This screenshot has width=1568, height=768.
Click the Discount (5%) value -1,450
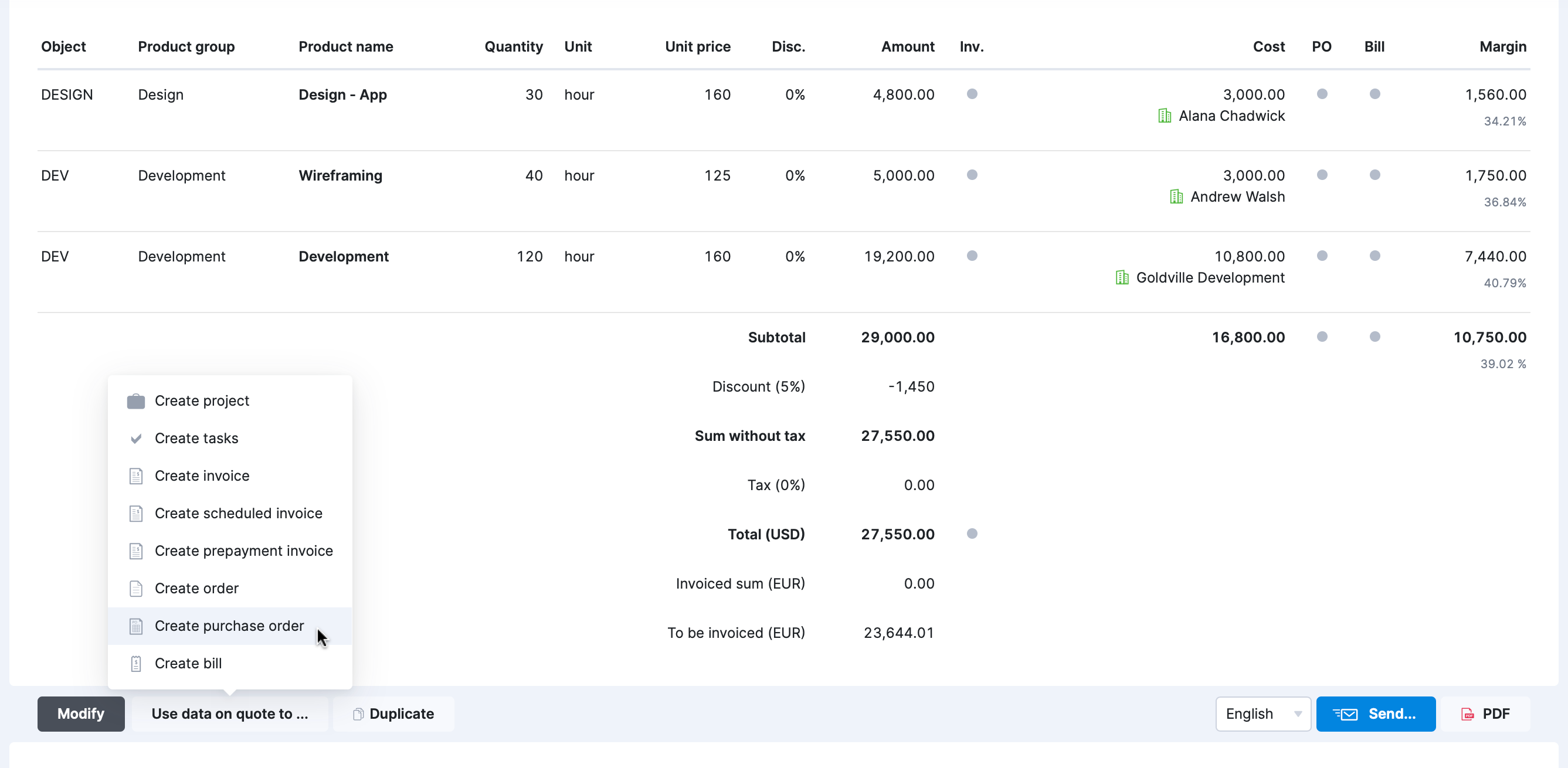pyautogui.click(x=911, y=387)
